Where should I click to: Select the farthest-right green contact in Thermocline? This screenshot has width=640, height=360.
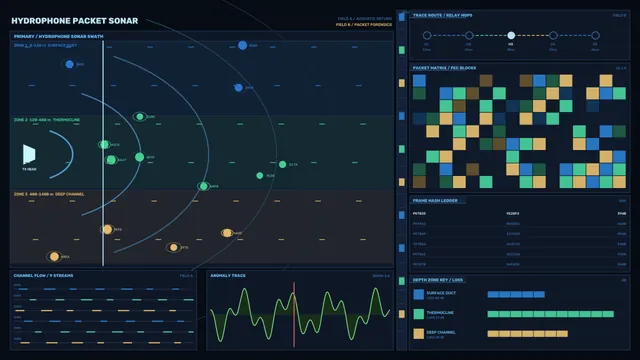click(282, 164)
